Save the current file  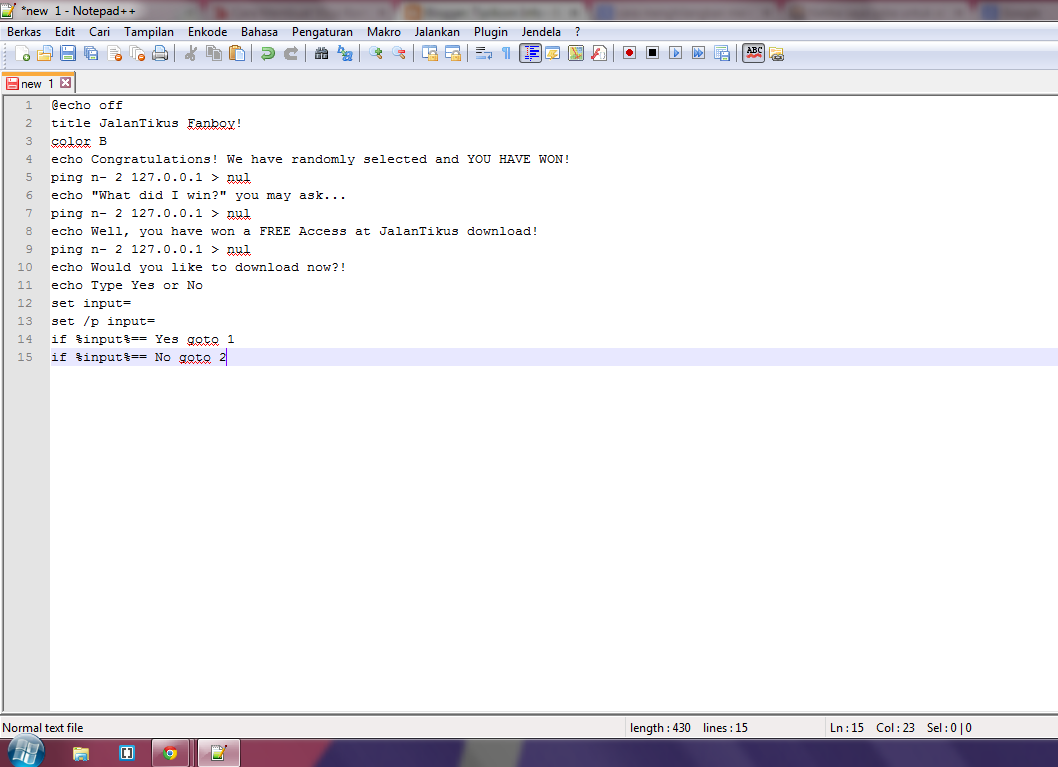pos(68,53)
